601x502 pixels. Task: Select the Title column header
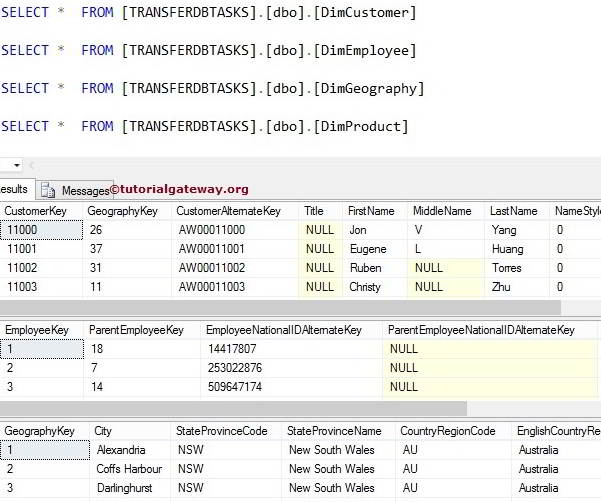(x=321, y=211)
